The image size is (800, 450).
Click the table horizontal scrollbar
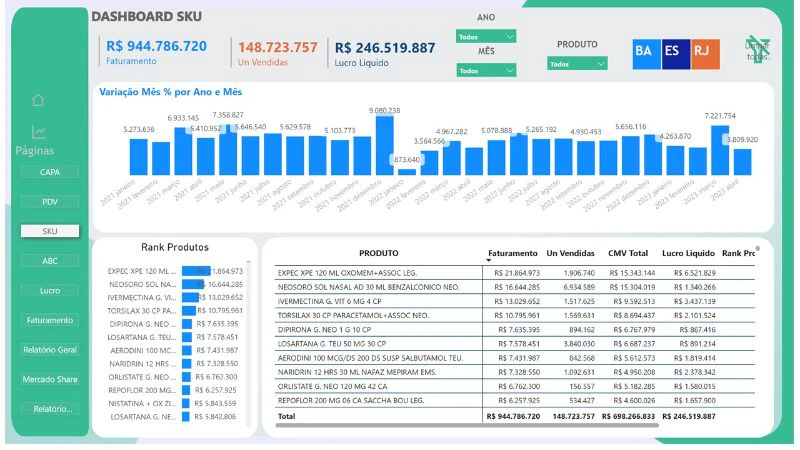click(x=466, y=425)
